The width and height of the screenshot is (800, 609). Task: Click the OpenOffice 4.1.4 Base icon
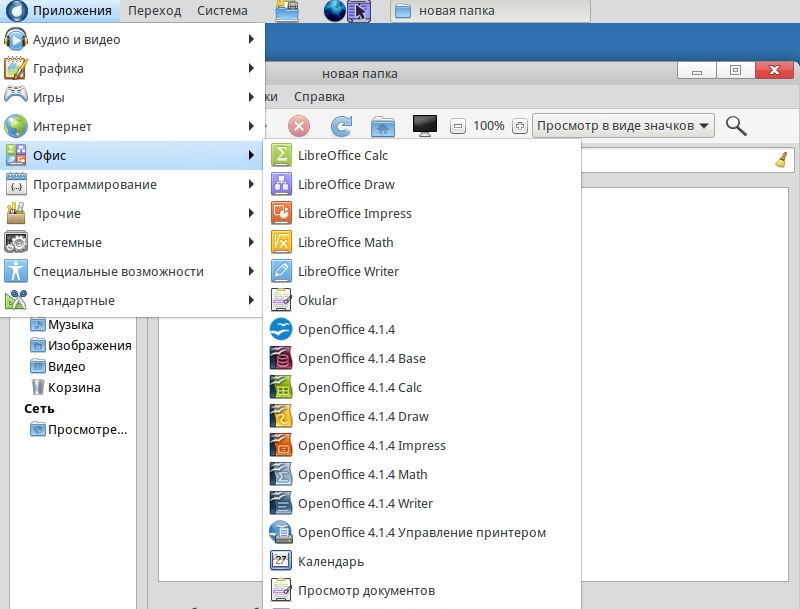281,359
